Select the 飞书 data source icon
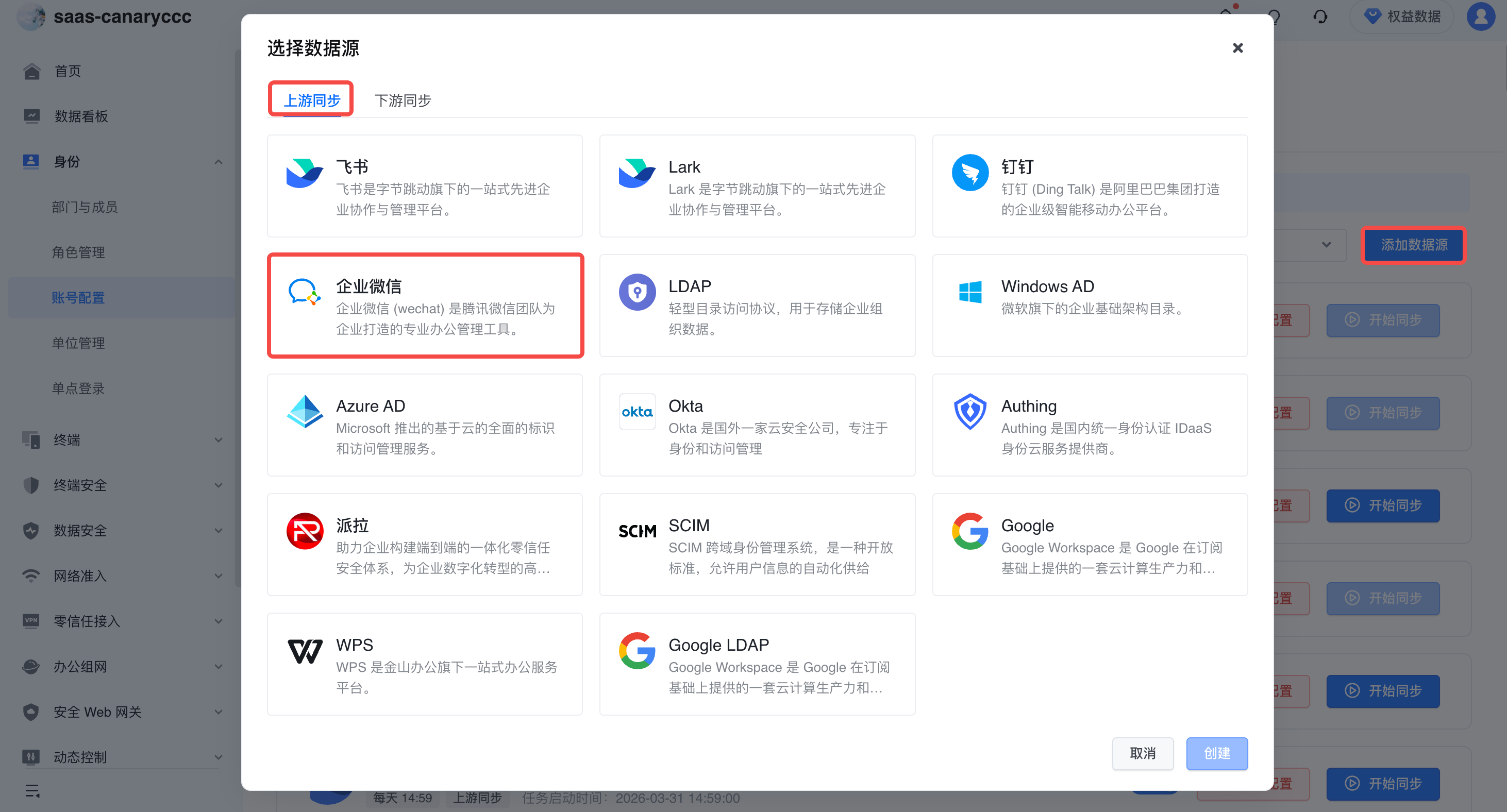Viewport: 1507px width, 812px height. [x=304, y=173]
